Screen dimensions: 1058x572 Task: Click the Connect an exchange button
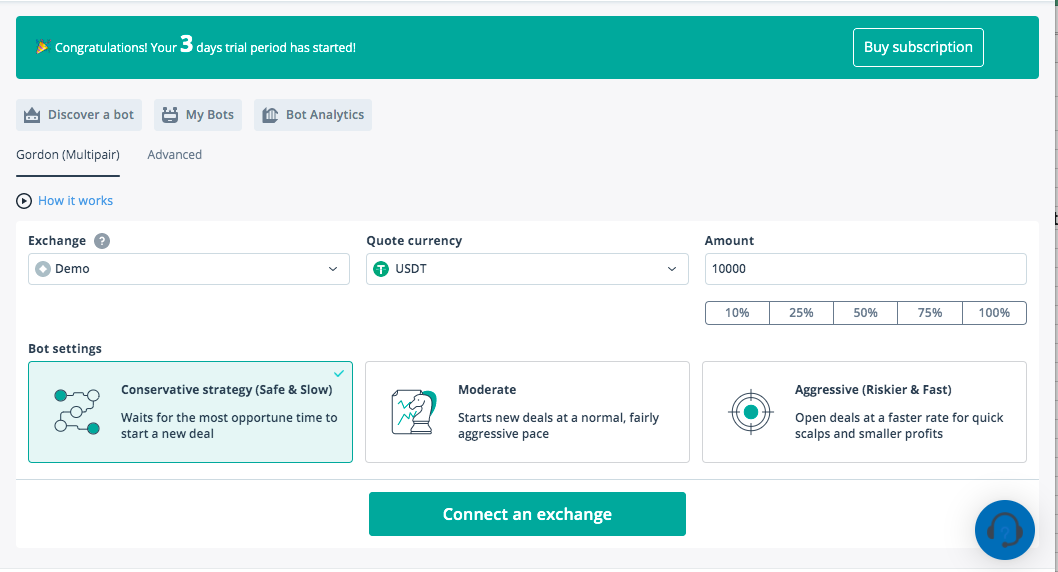click(x=527, y=514)
